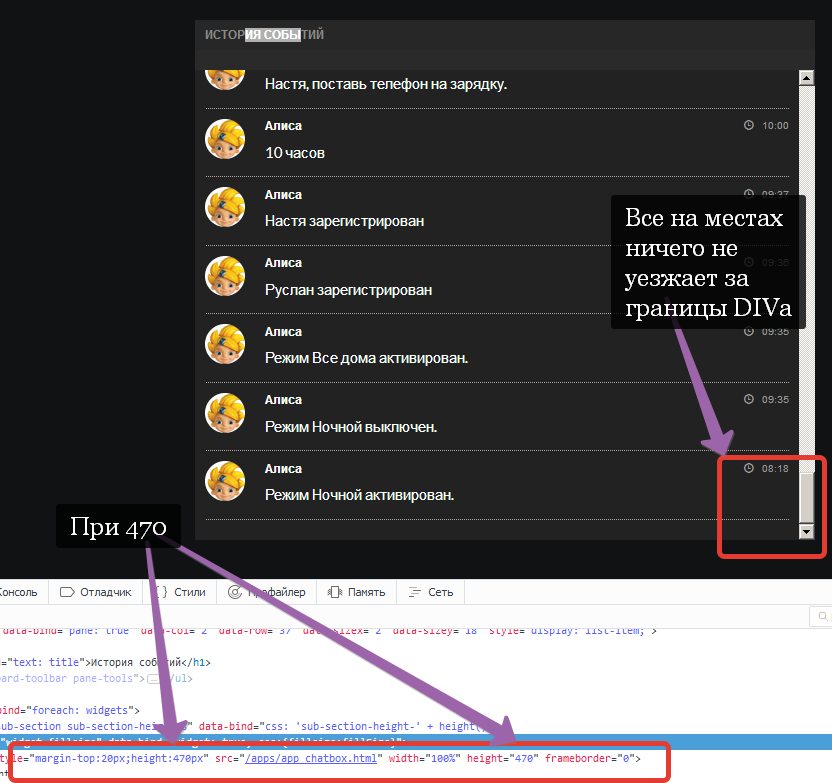
Task: Click the Стили braces icon
Action: (161, 592)
